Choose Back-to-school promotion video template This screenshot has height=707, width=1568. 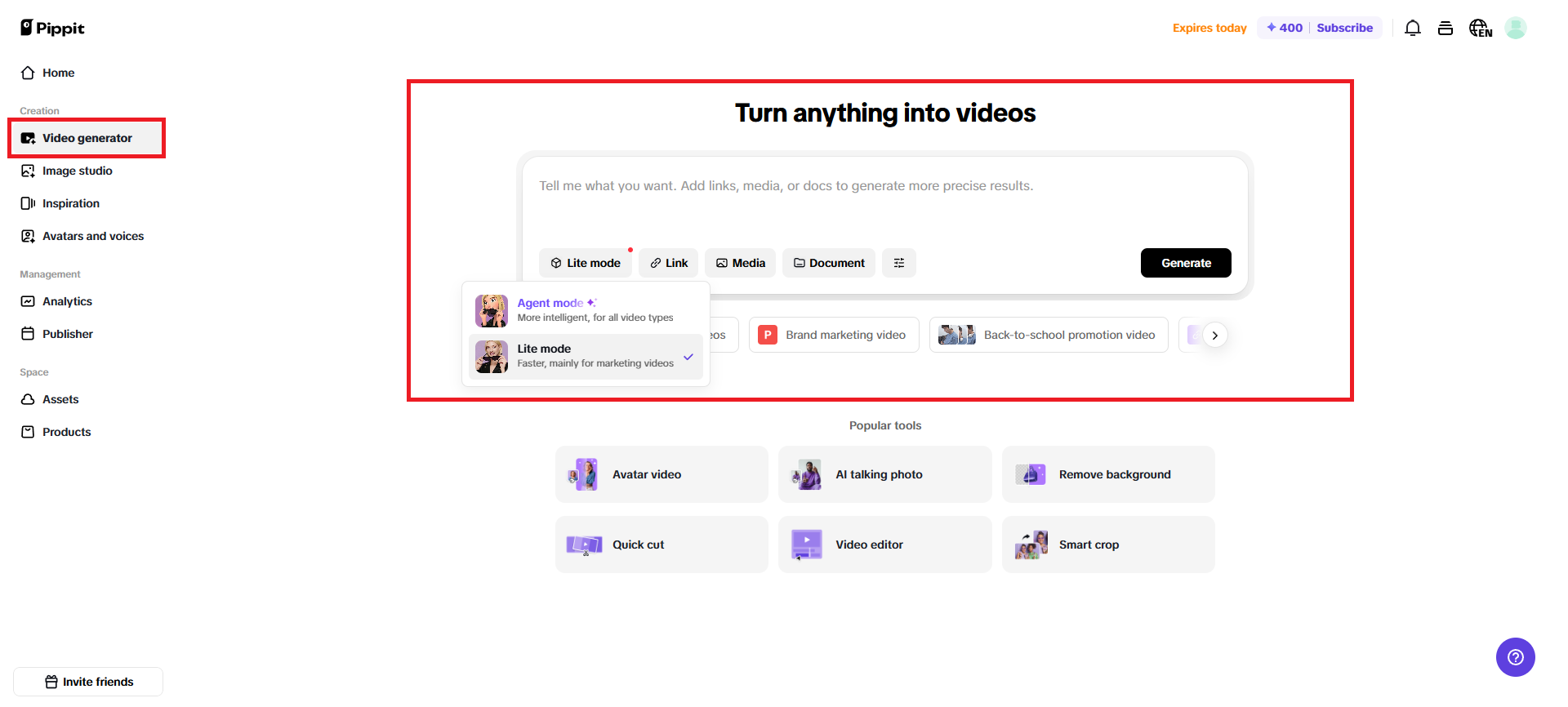point(1049,335)
